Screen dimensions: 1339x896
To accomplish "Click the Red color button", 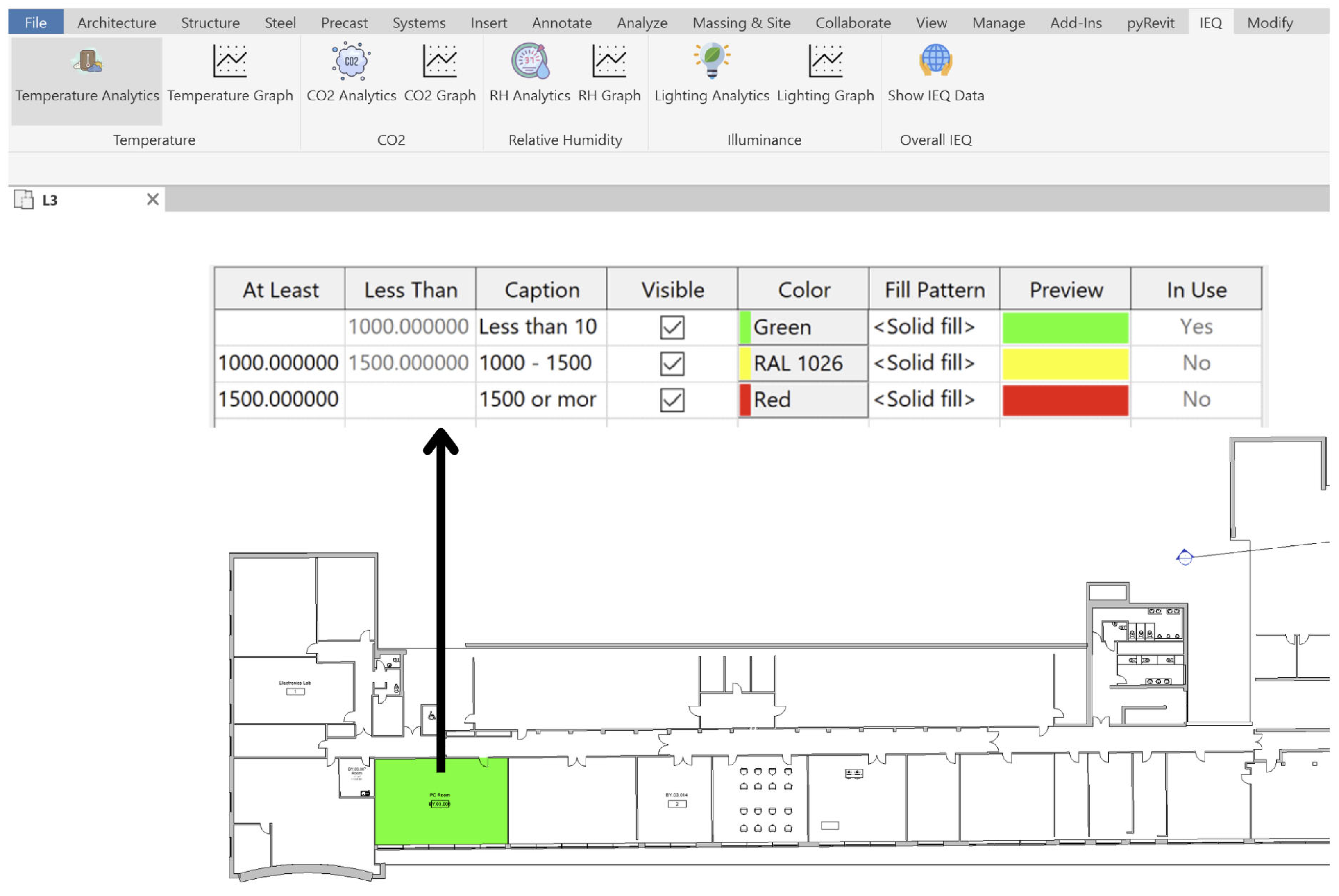I will tap(803, 399).
